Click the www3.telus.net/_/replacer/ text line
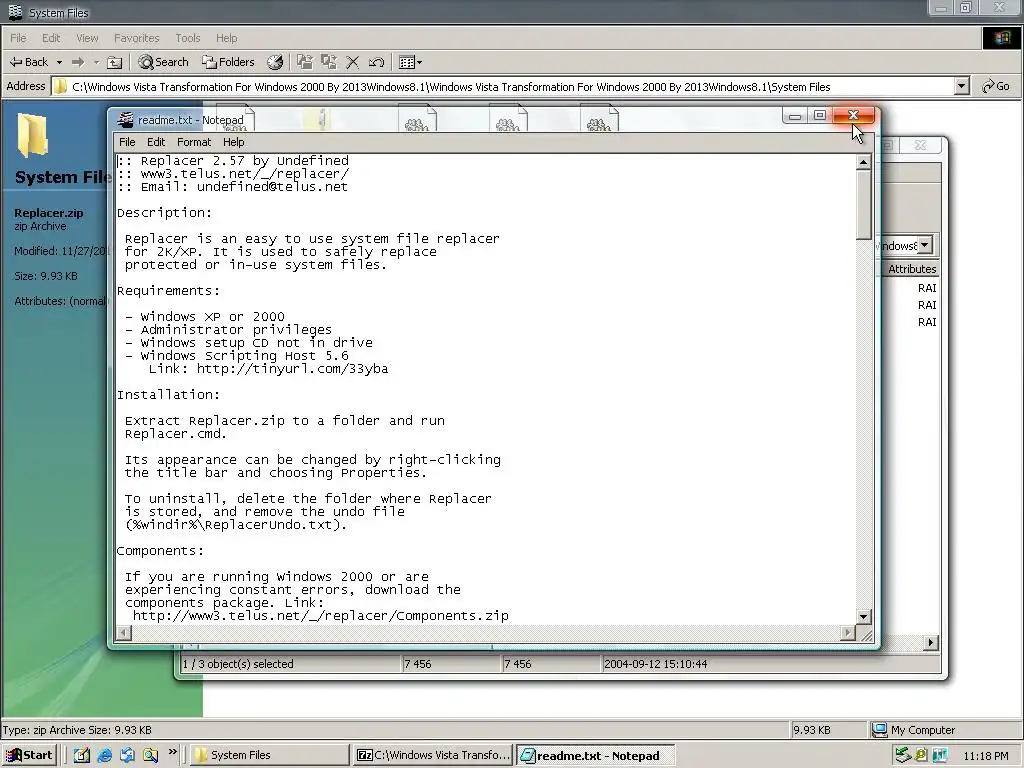The width and height of the screenshot is (1024, 768). pyautogui.click(x=245, y=174)
